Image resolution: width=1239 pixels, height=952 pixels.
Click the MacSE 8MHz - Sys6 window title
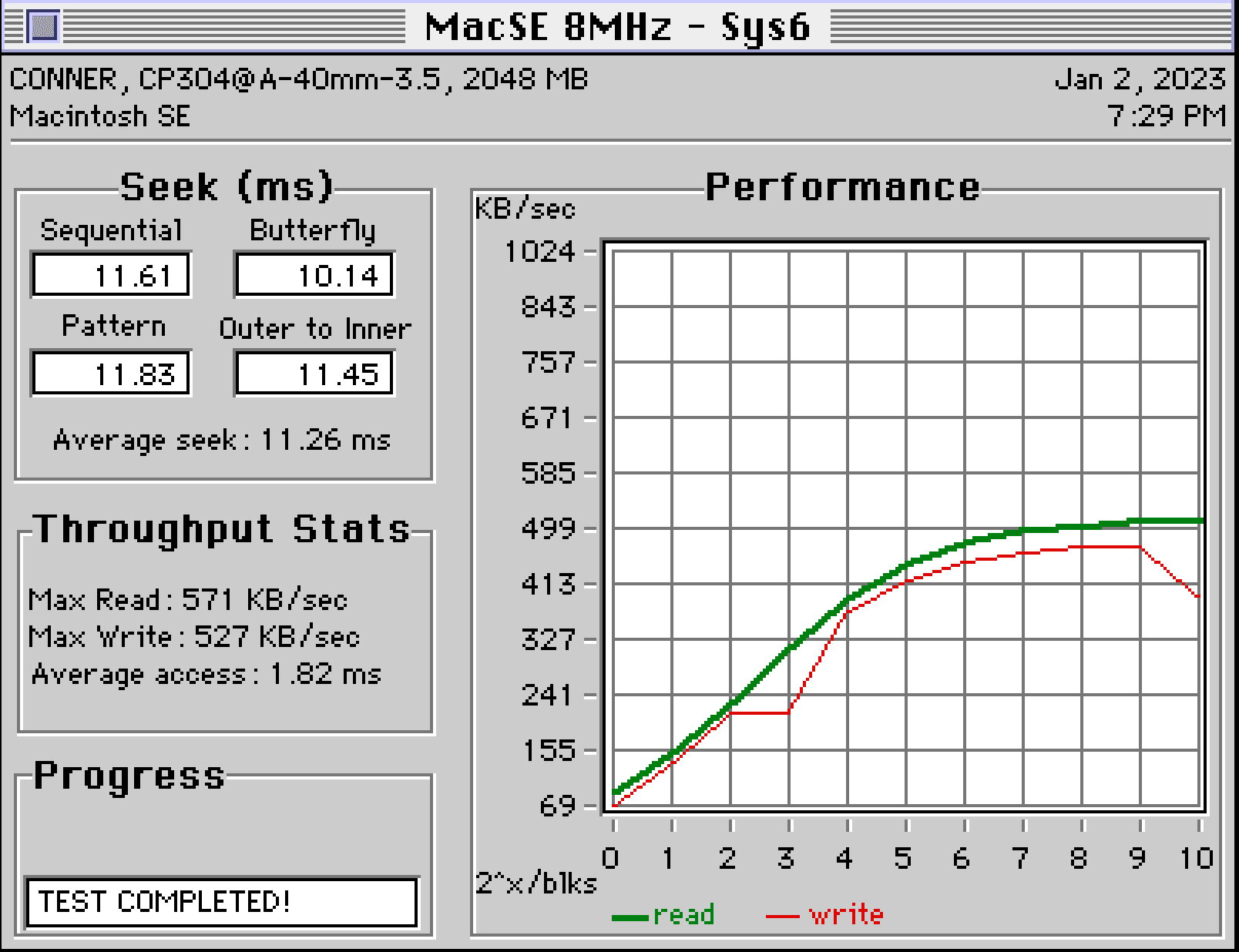617,27
